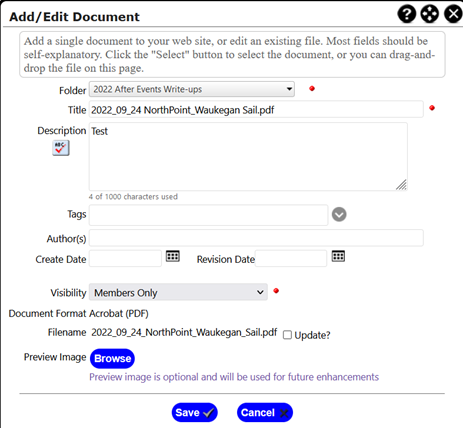463x428 pixels.
Task: Close the Add/Edit Document dialog
Action: tap(453, 14)
